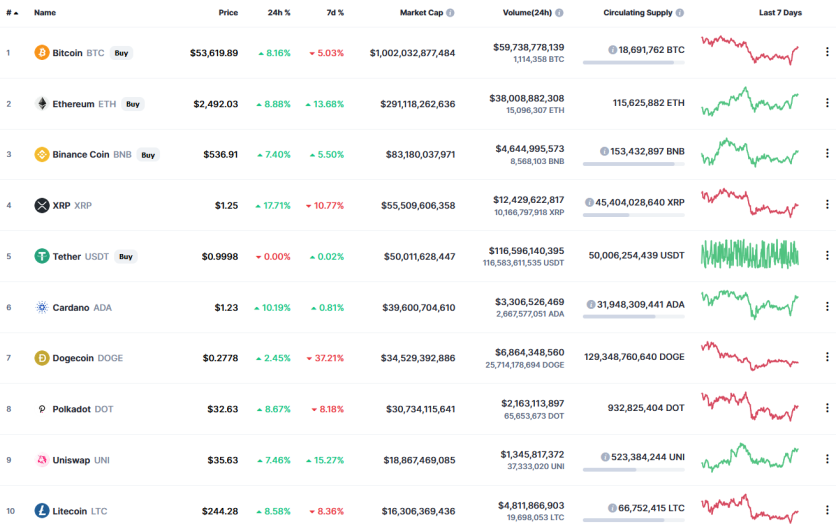Screen dimensions: 836x531
Task: Sort table by Price column header
Action: 228,13
